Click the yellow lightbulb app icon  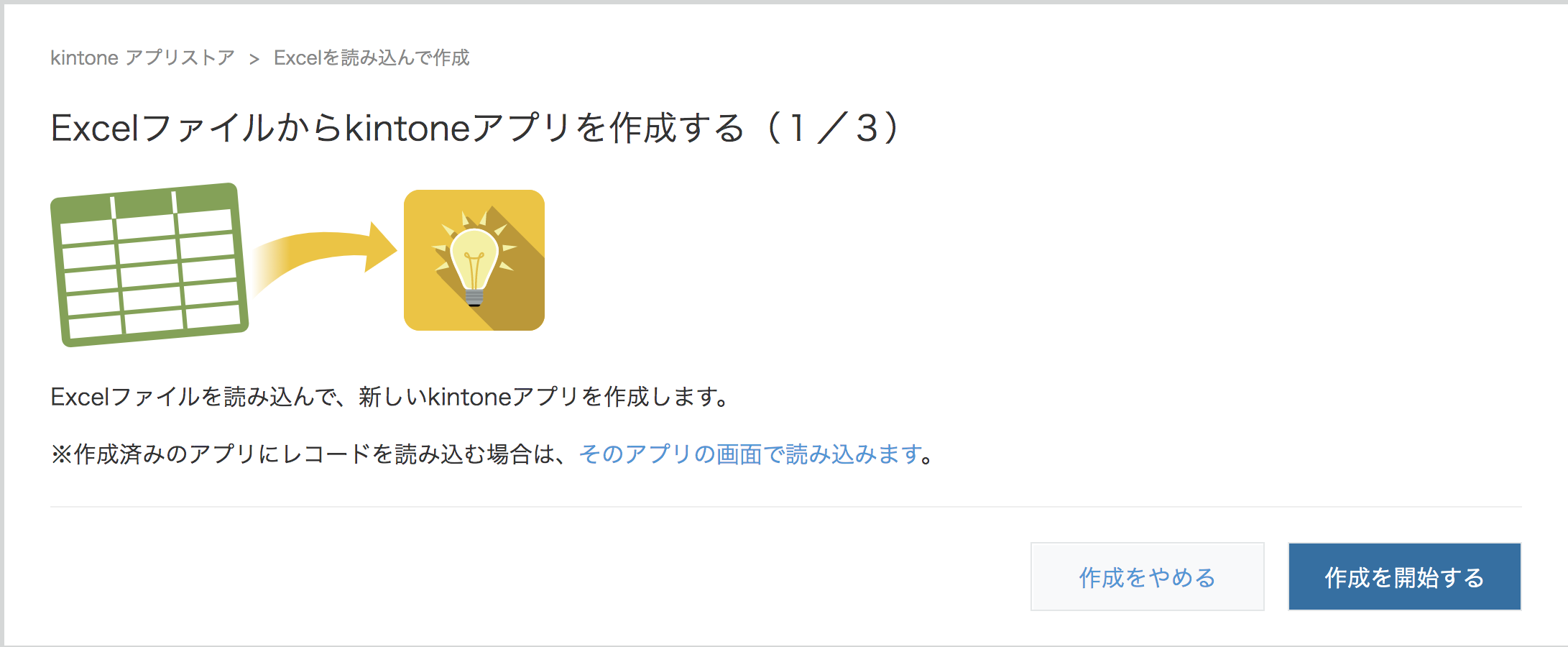point(474,260)
